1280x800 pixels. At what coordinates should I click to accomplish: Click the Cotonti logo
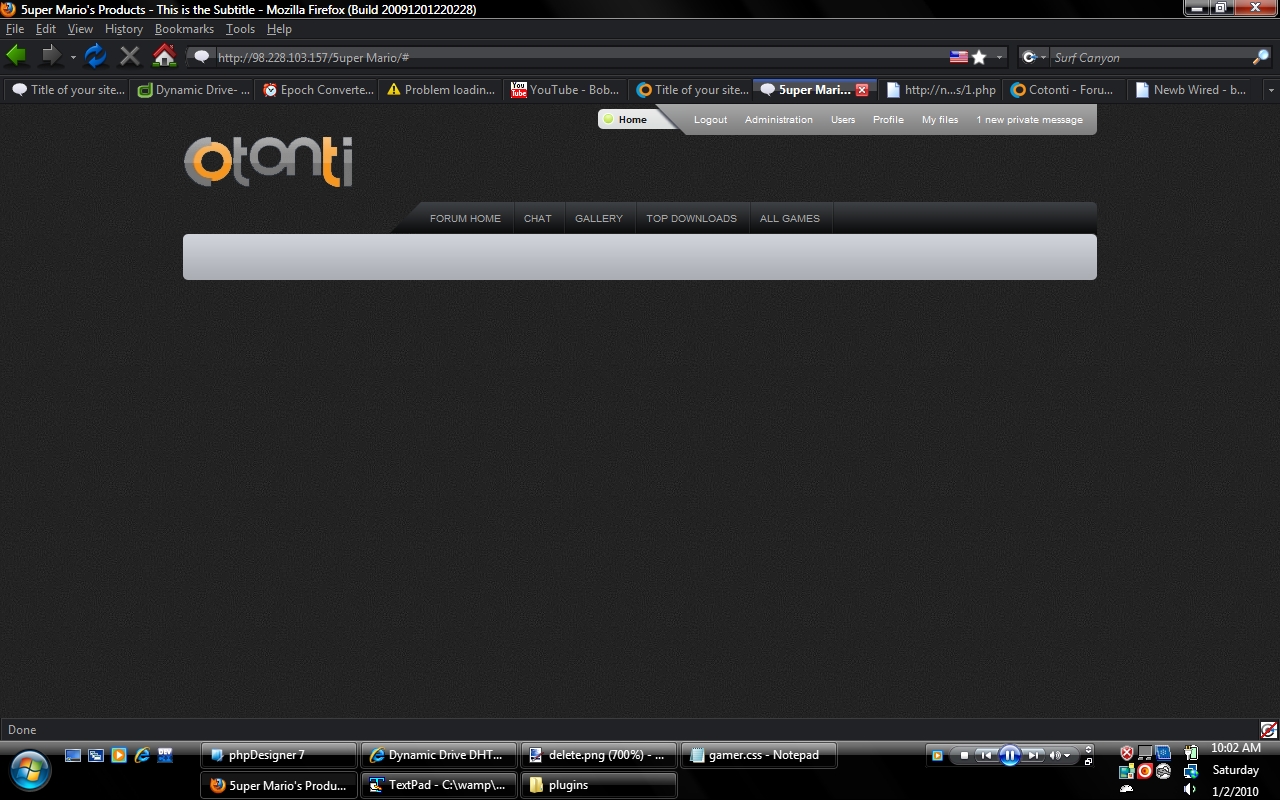[268, 162]
